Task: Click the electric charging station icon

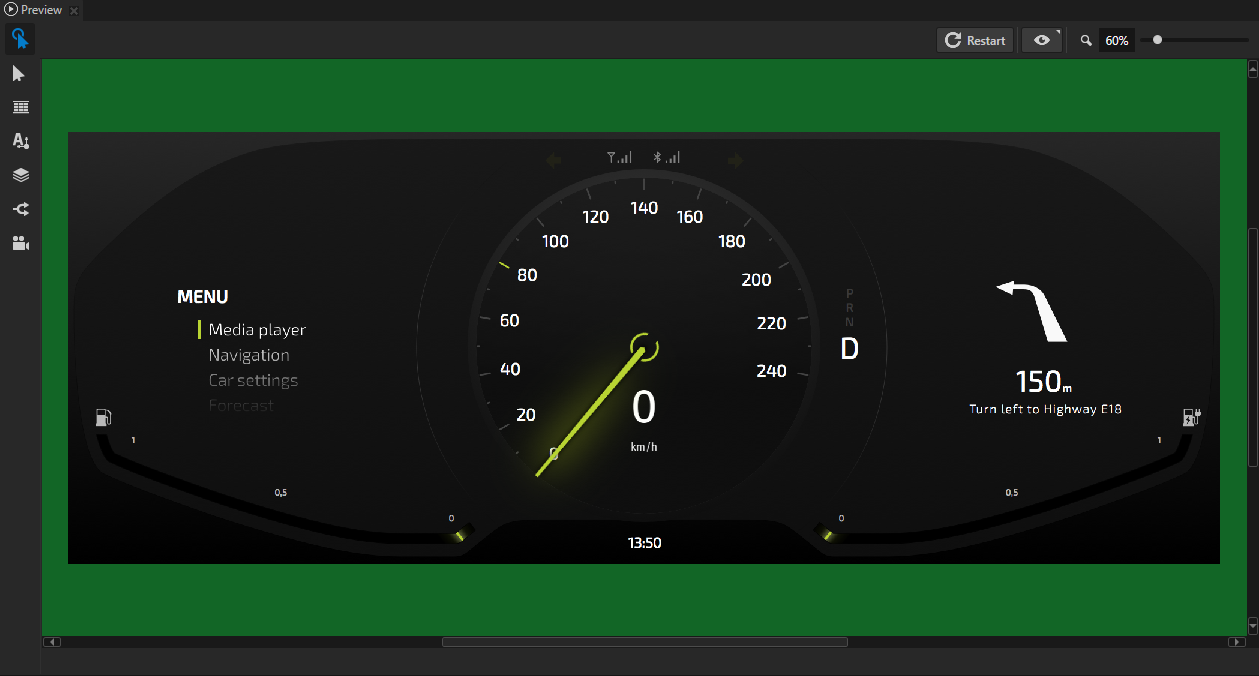Action: coord(1190,417)
